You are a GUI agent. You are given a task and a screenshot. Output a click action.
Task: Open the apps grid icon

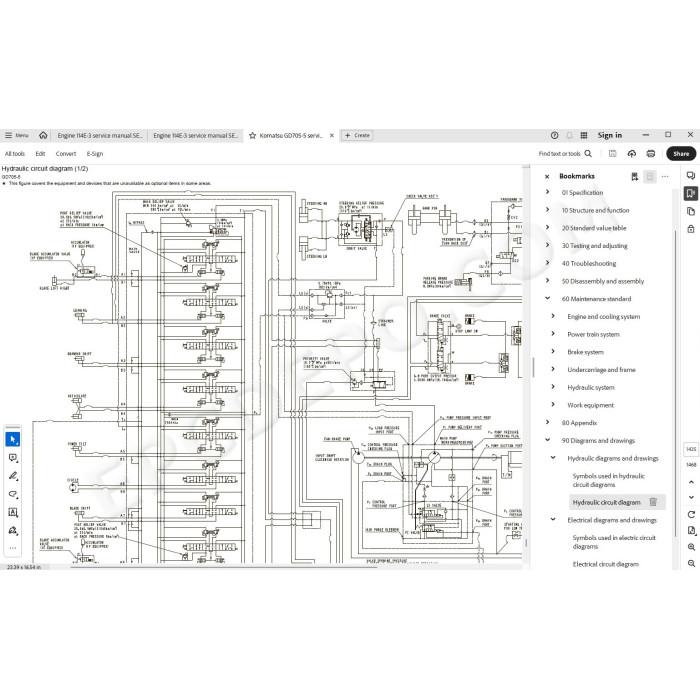click(x=583, y=135)
